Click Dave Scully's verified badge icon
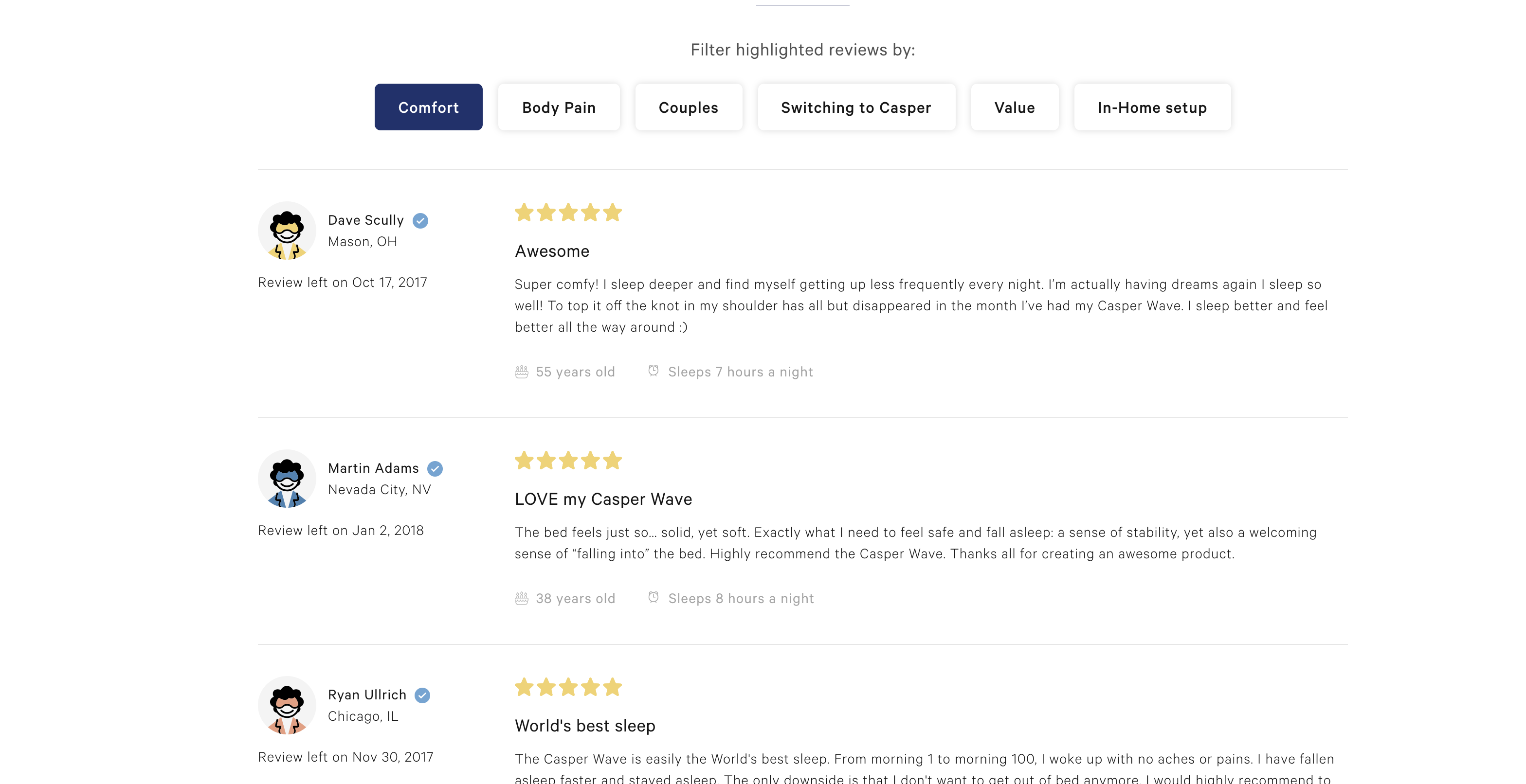1526x784 pixels. (420, 220)
